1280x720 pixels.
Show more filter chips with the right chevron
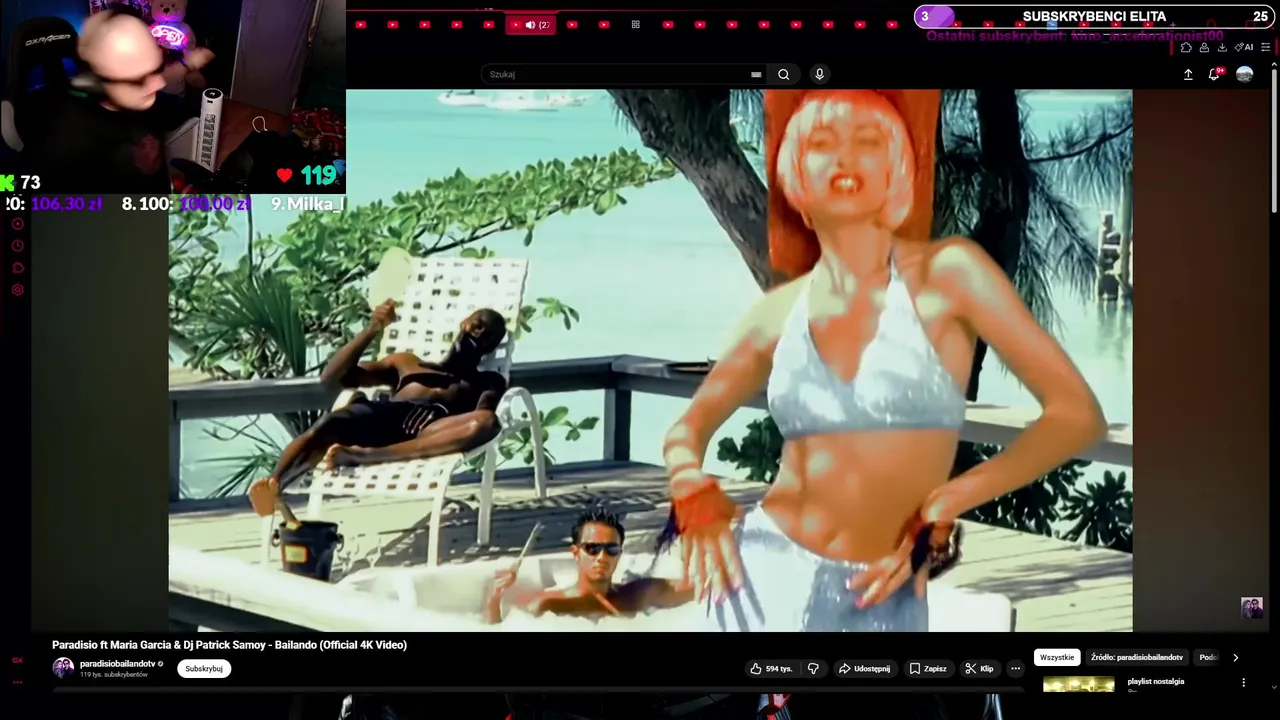[x=1235, y=658]
